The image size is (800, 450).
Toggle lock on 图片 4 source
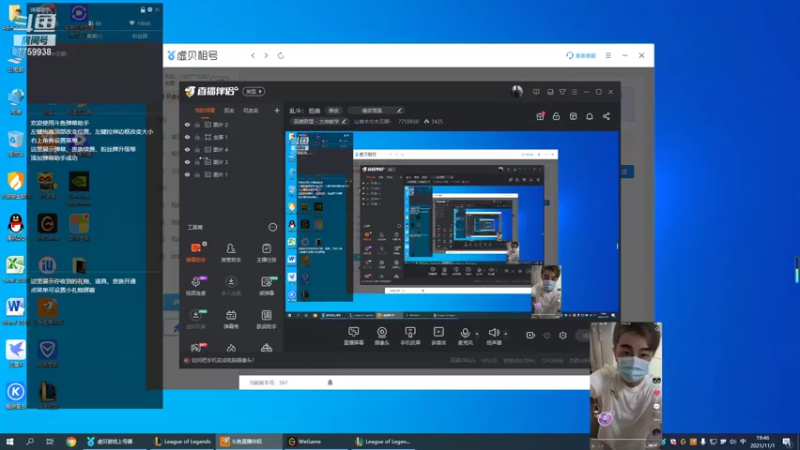click(197, 149)
